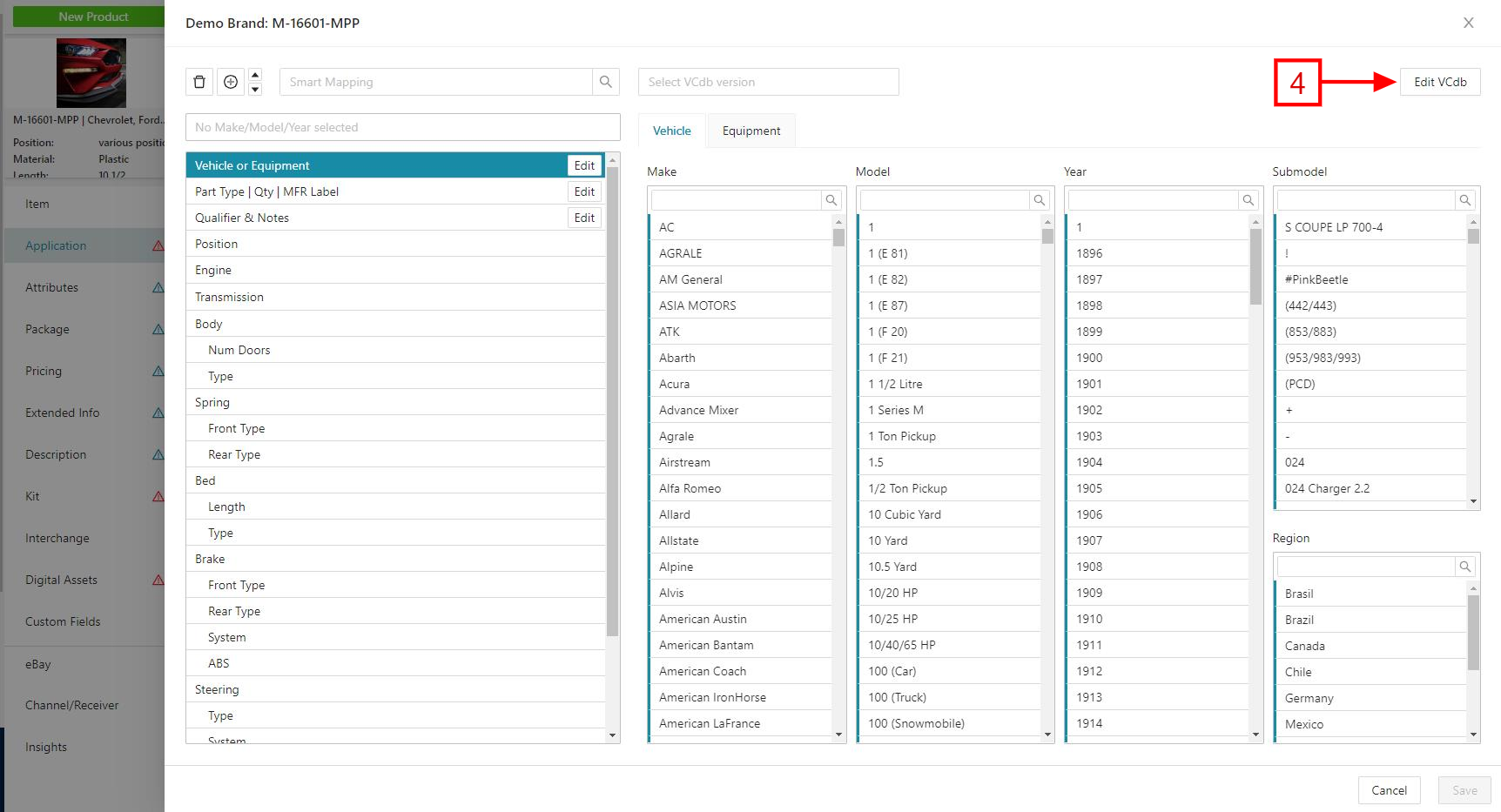Viewport: 1501px width, 812px height.
Task: Click Edit on Qualifier & Notes row
Action: pyautogui.click(x=584, y=218)
